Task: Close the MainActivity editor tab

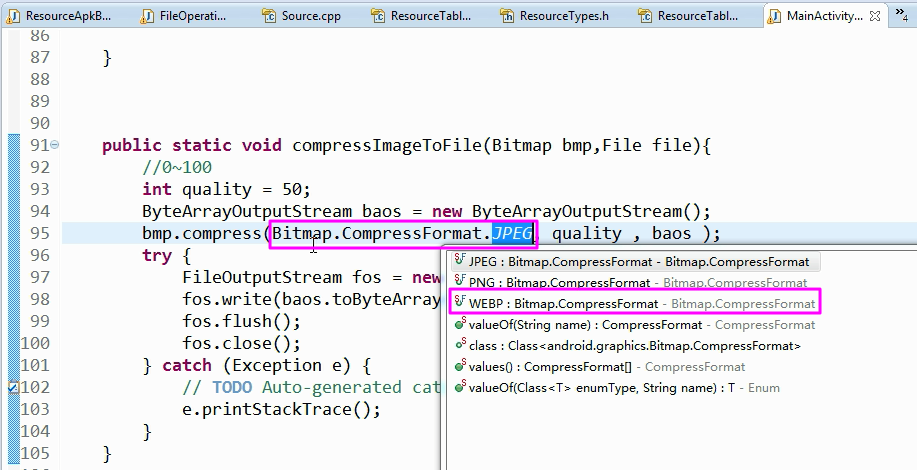Action: (x=875, y=16)
